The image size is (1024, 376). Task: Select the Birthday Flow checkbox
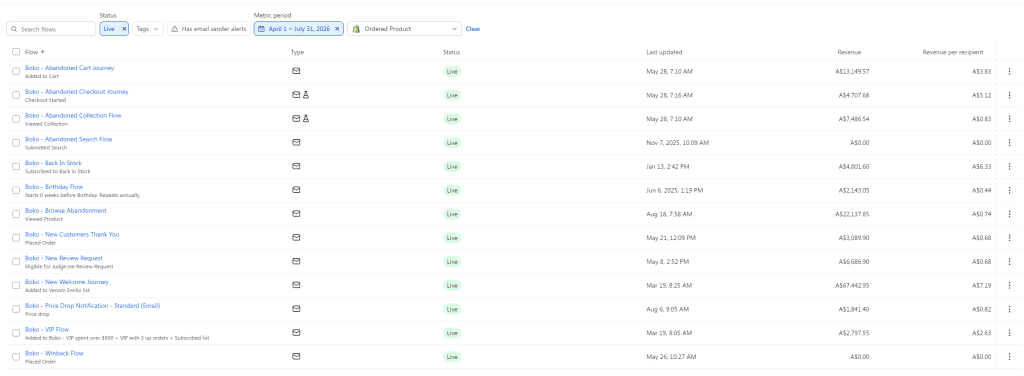pos(16,191)
